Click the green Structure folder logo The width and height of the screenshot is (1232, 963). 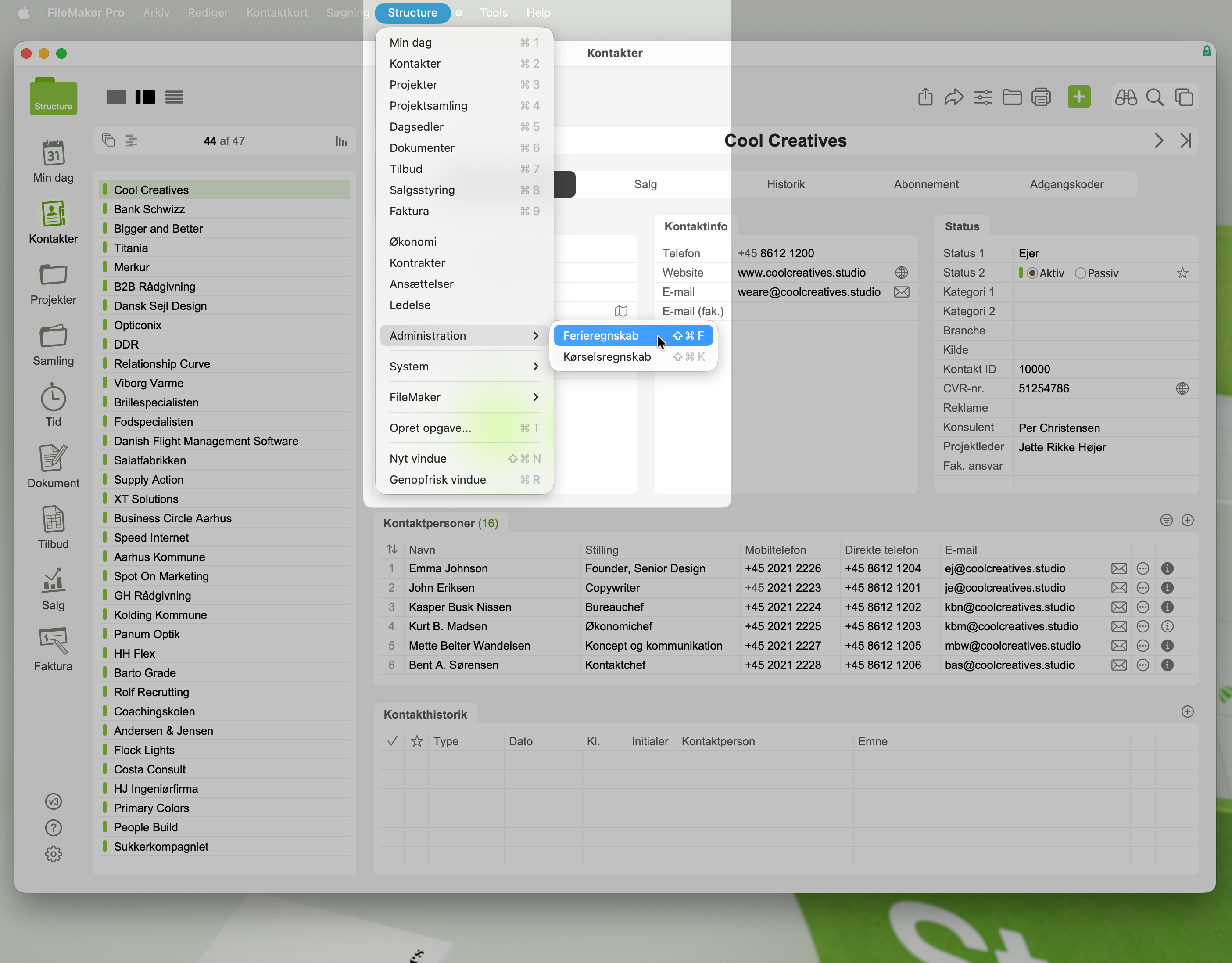click(53, 97)
